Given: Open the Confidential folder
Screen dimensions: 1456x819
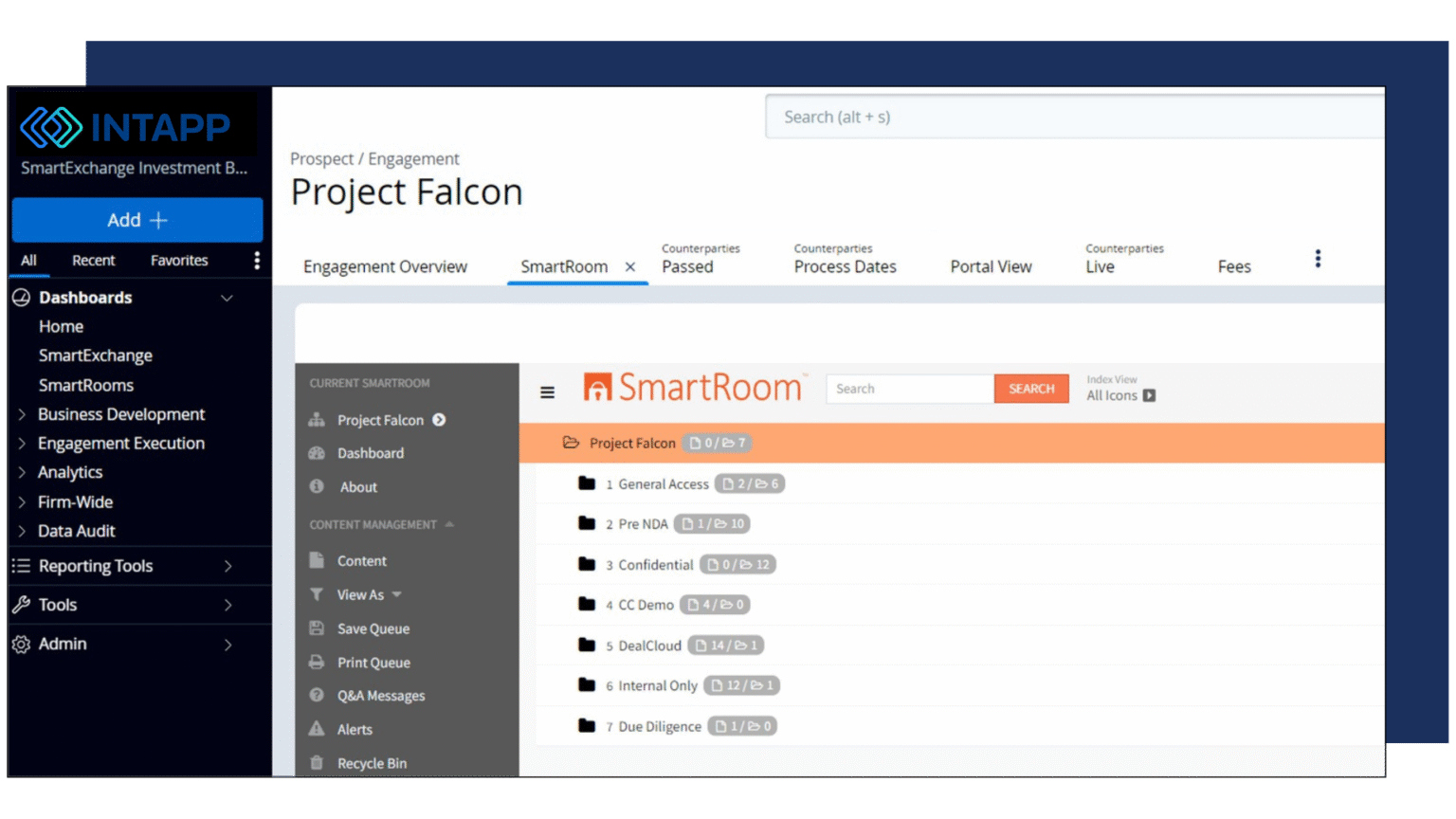Looking at the screenshot, I should (x=655, y=565).
